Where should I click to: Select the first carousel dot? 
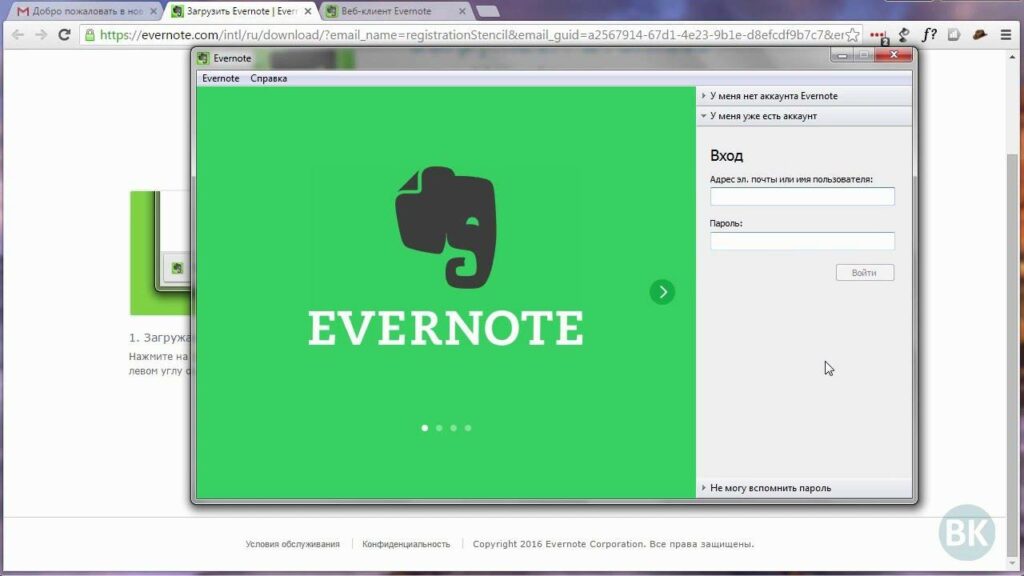pyautogui.click(x=425, y=428)
